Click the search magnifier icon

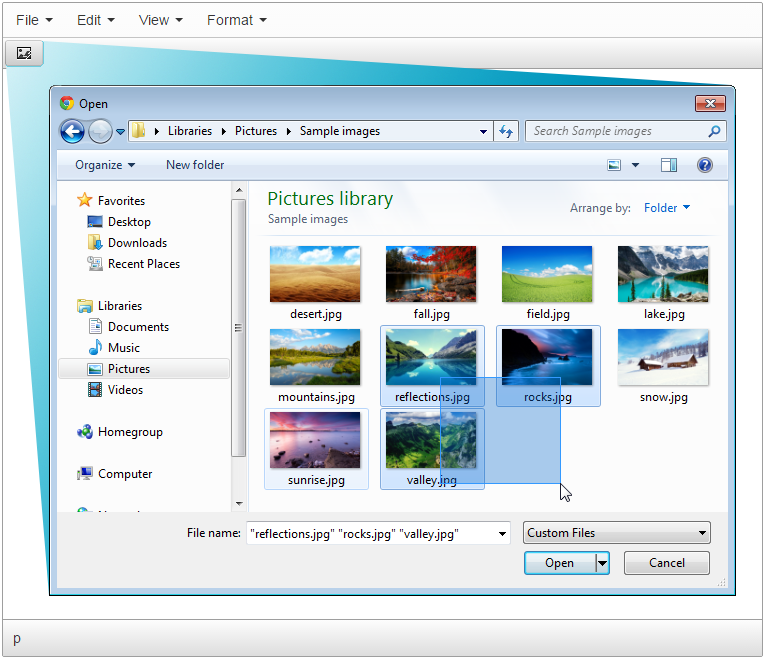[714, 131]
